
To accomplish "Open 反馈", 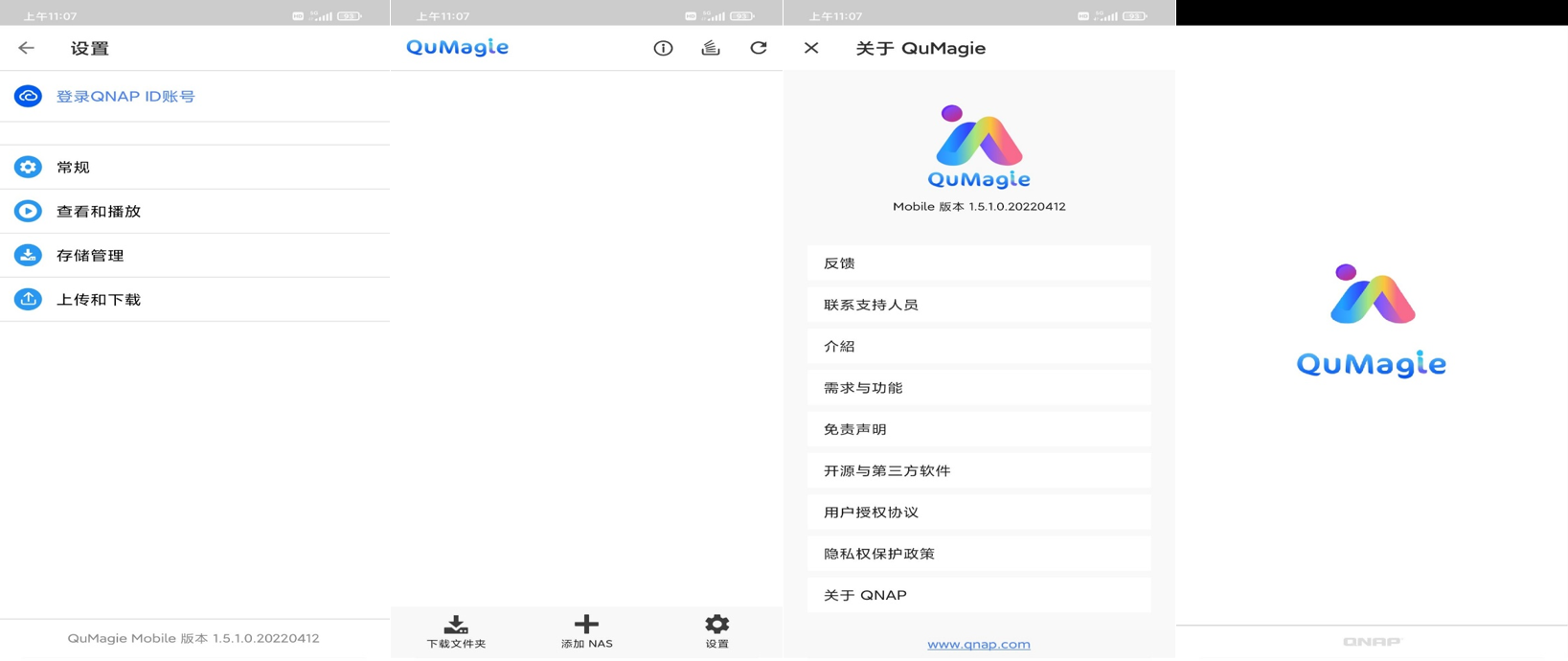I will pos(979,262).
